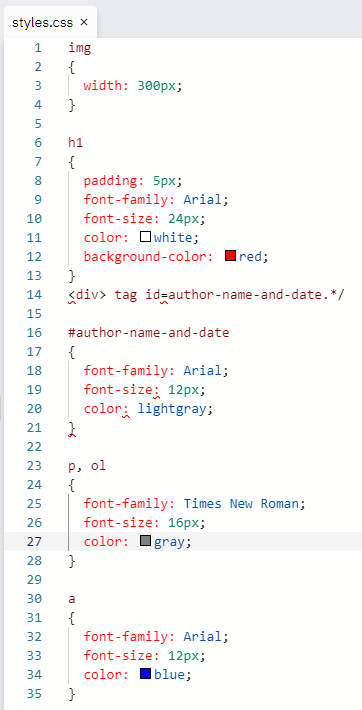Click the closing brace on line 21

point(72,428)
